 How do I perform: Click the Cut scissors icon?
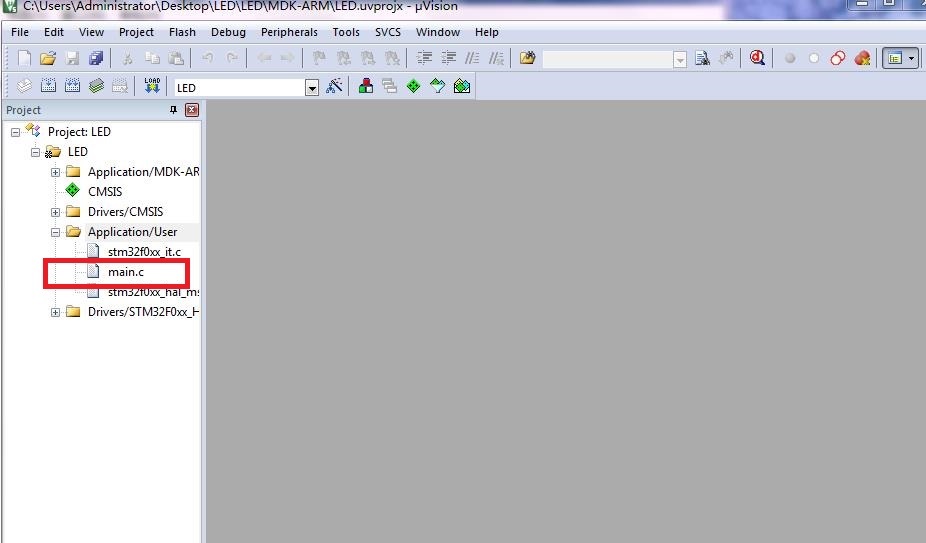[x=127, y=58]
